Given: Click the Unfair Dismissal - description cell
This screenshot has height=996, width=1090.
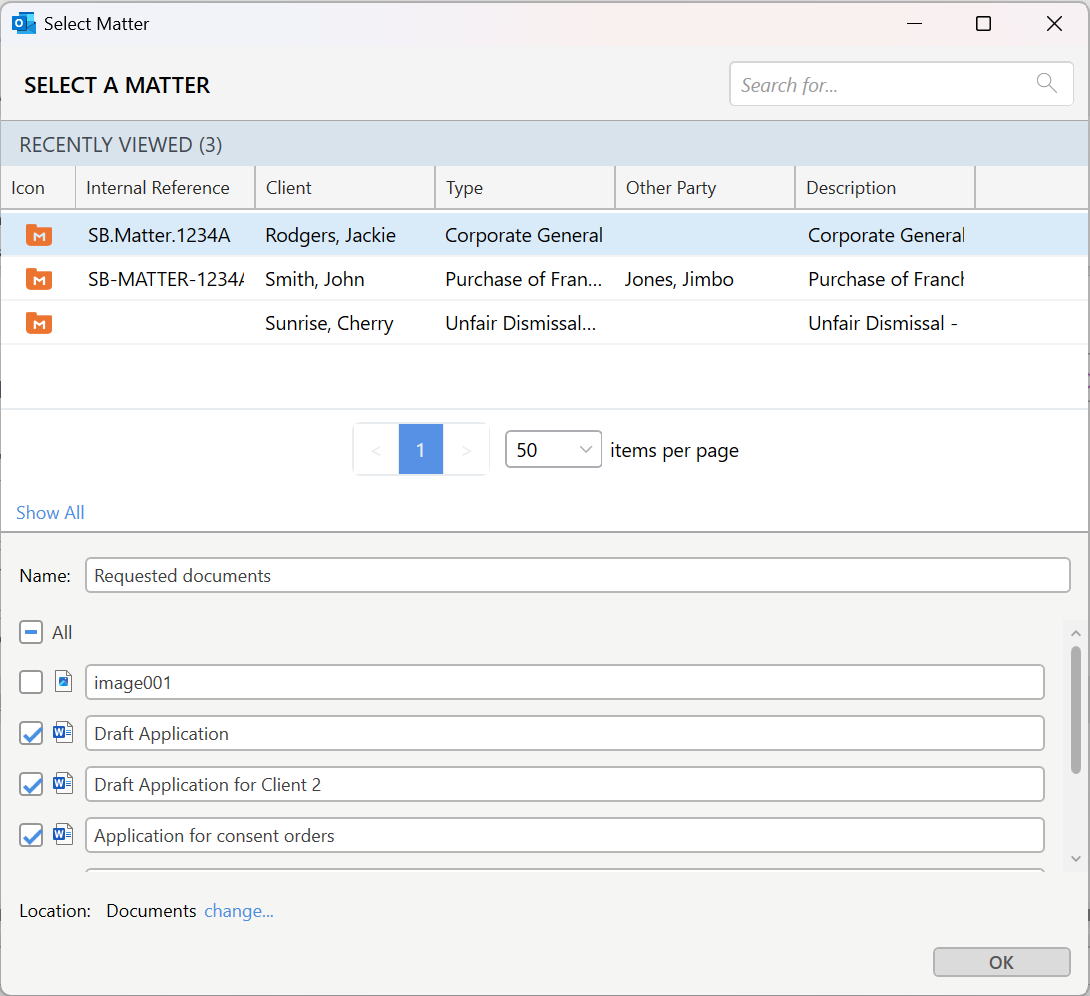Looking at the screenshot, I should (x=883, y=323).
